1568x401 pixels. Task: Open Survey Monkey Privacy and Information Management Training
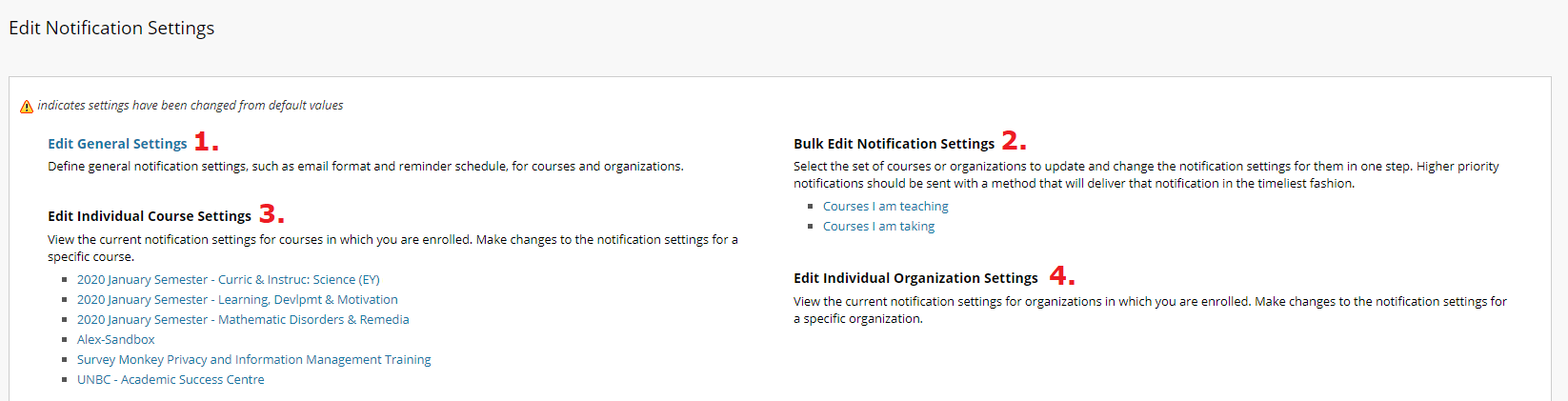click(x=253, y=360)
